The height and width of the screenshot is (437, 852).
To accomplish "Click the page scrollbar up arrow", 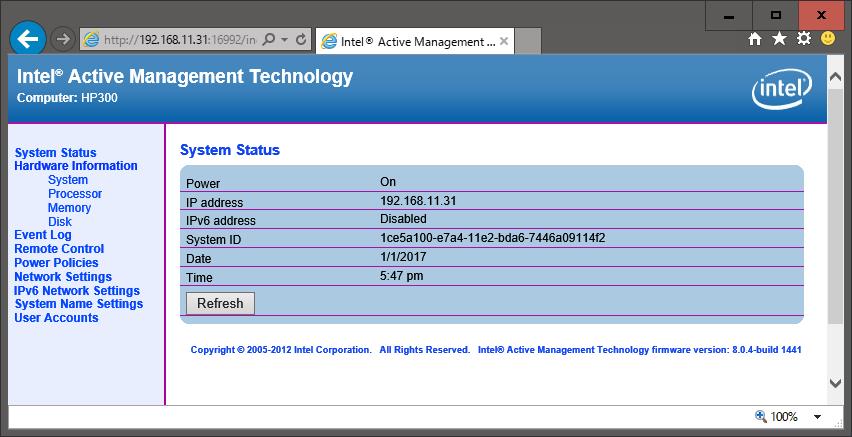I will (x=836, y=77).
